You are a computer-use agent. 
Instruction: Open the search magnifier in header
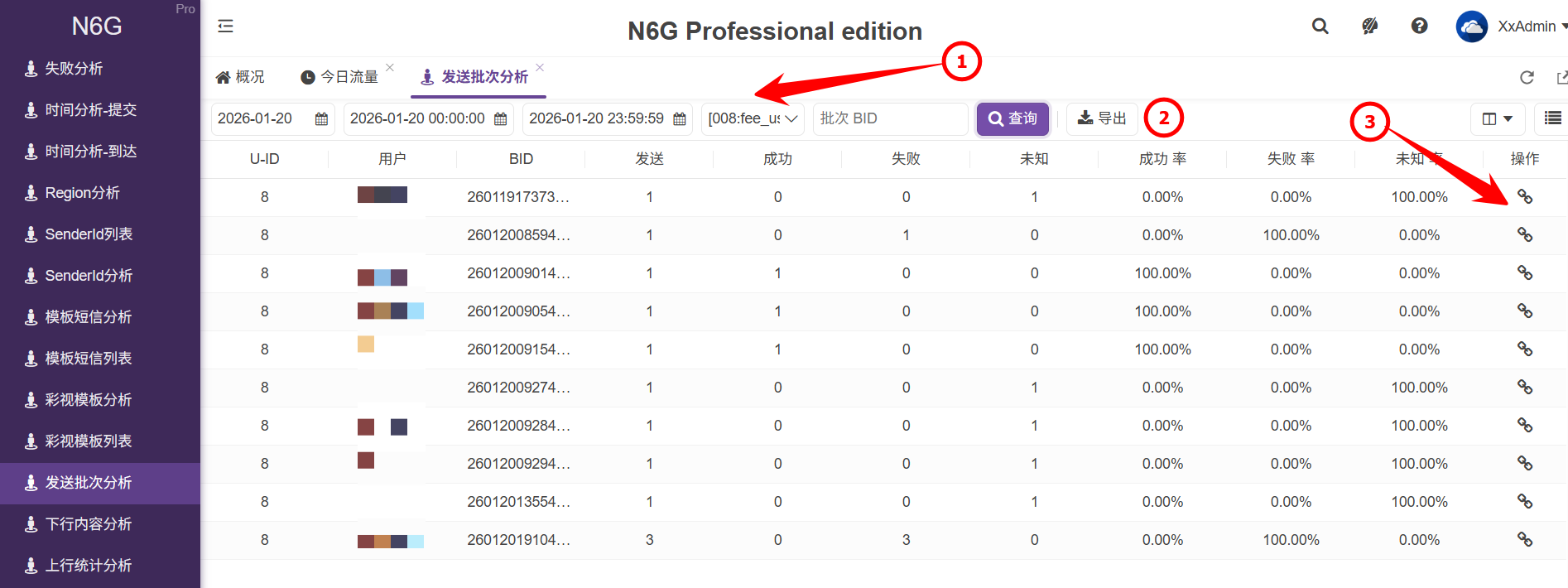click(x=1320, y=27)
